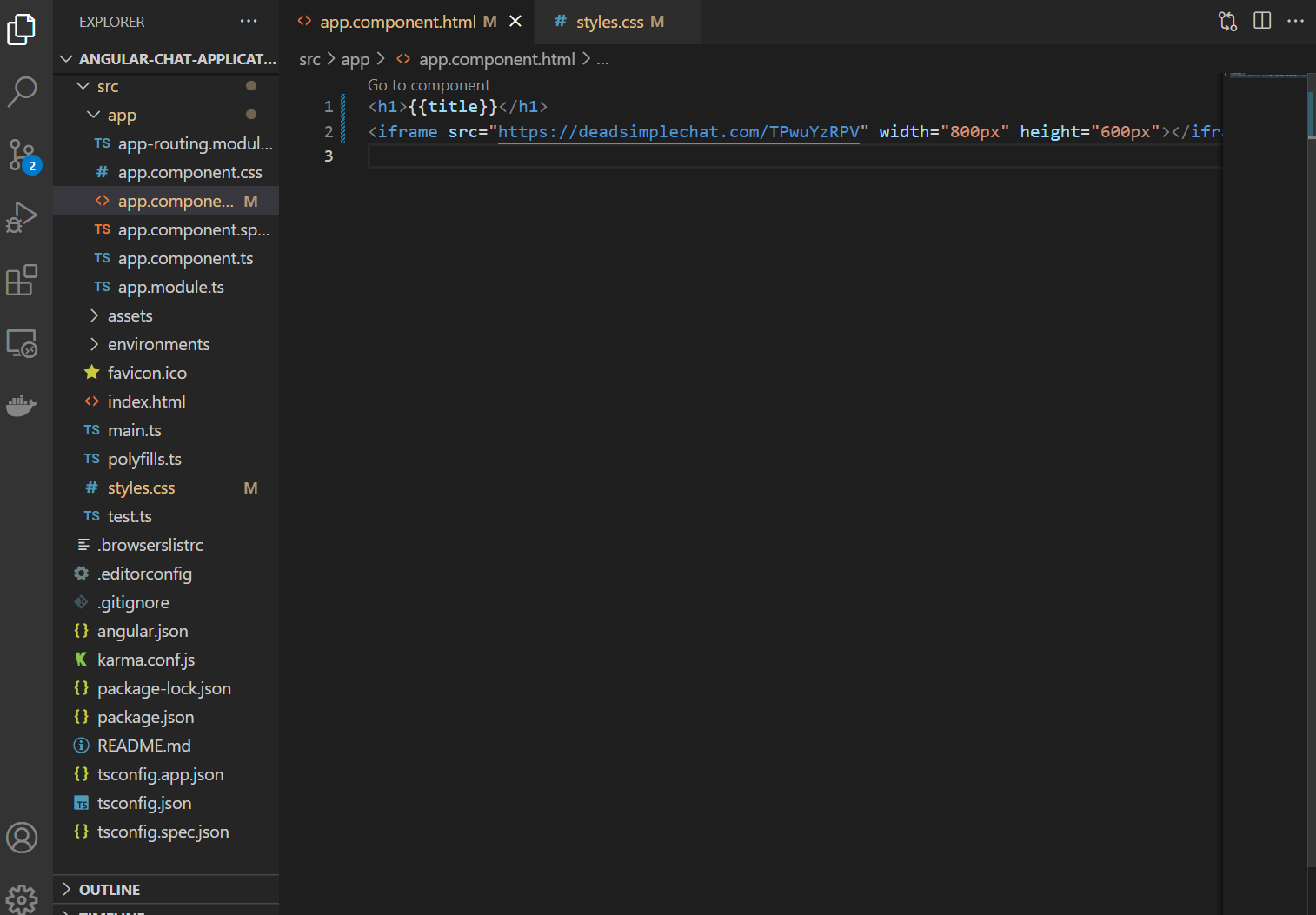The height and width of the screenshot is (915, 1316).
Task: Open the Docker view icon
Action: [x=22, y=405]
